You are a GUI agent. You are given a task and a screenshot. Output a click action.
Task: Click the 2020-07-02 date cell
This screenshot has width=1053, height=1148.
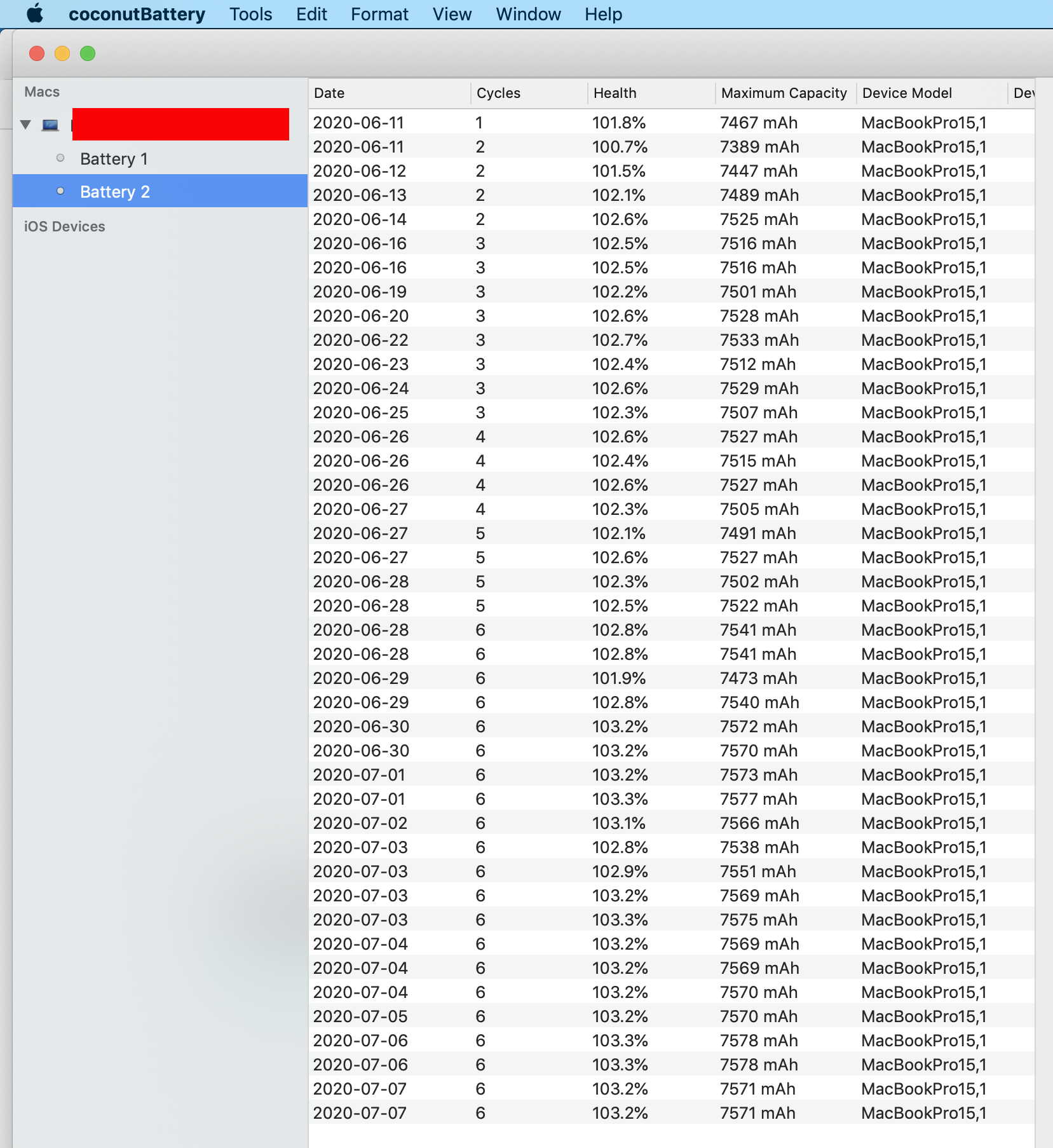360,823
